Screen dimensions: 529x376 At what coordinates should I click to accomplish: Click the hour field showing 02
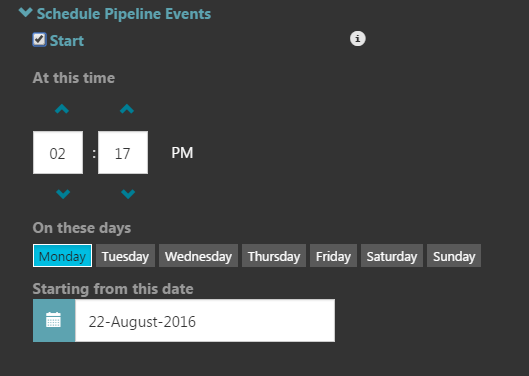[58, 153]
